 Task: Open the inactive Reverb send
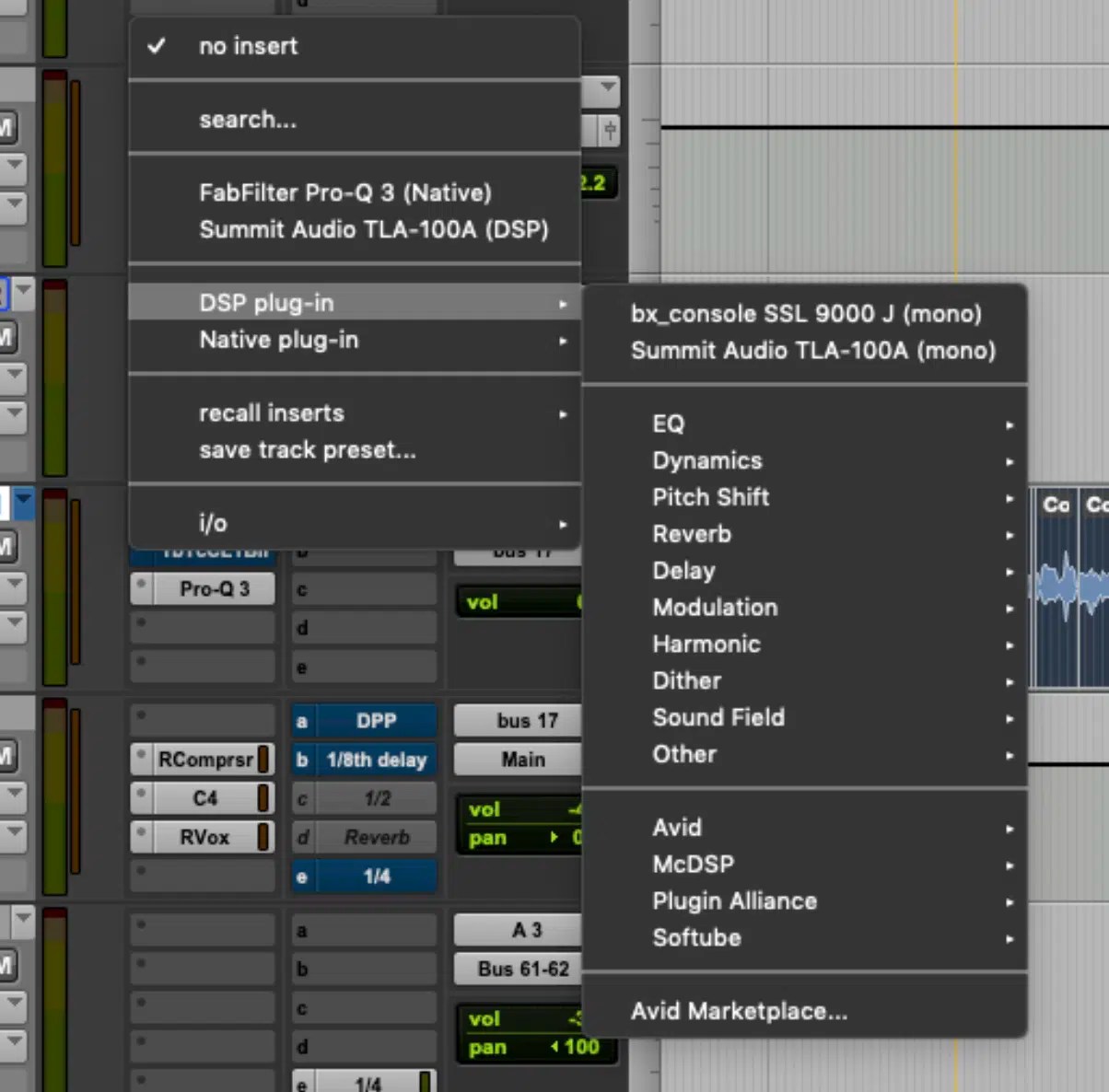click(376, 837)
